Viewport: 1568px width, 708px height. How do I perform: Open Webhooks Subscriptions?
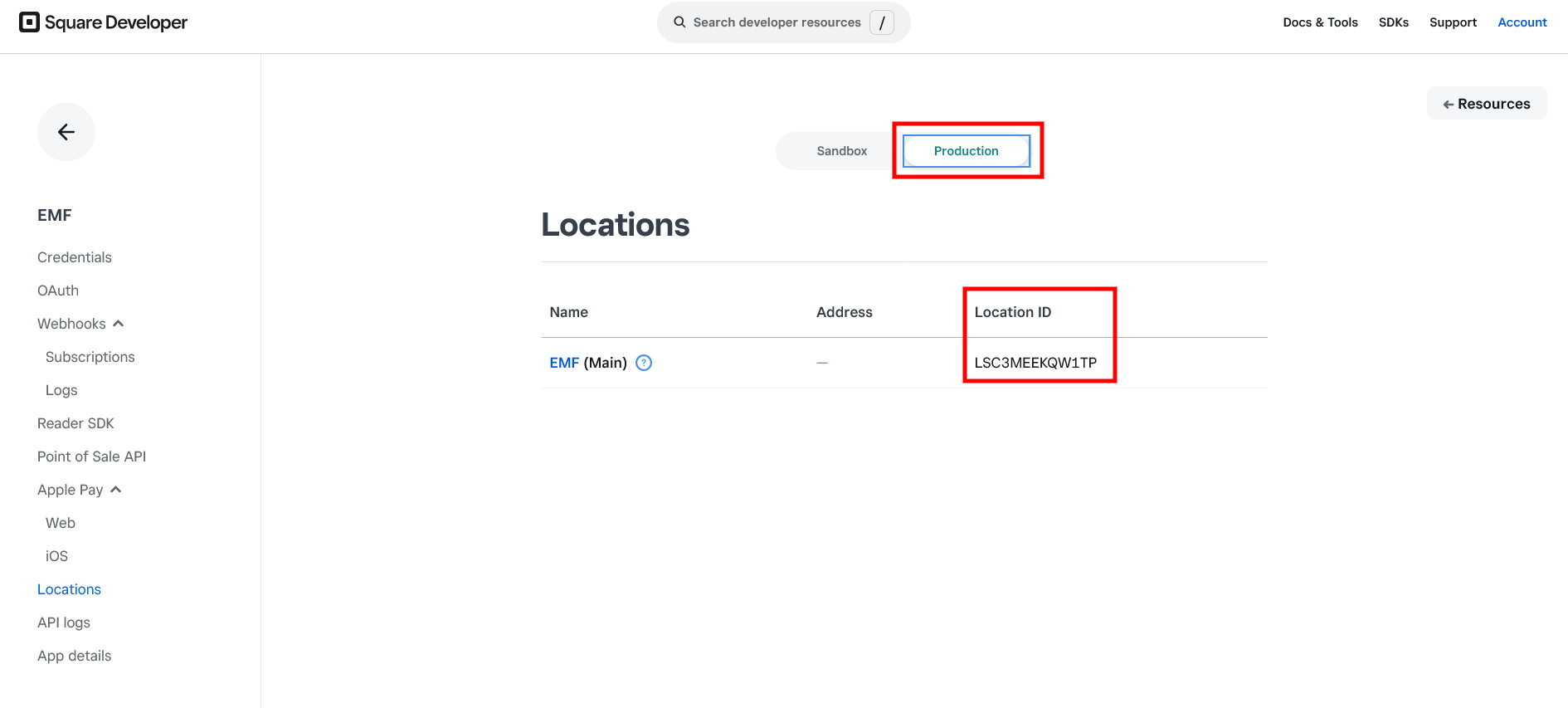pos(90,357)
